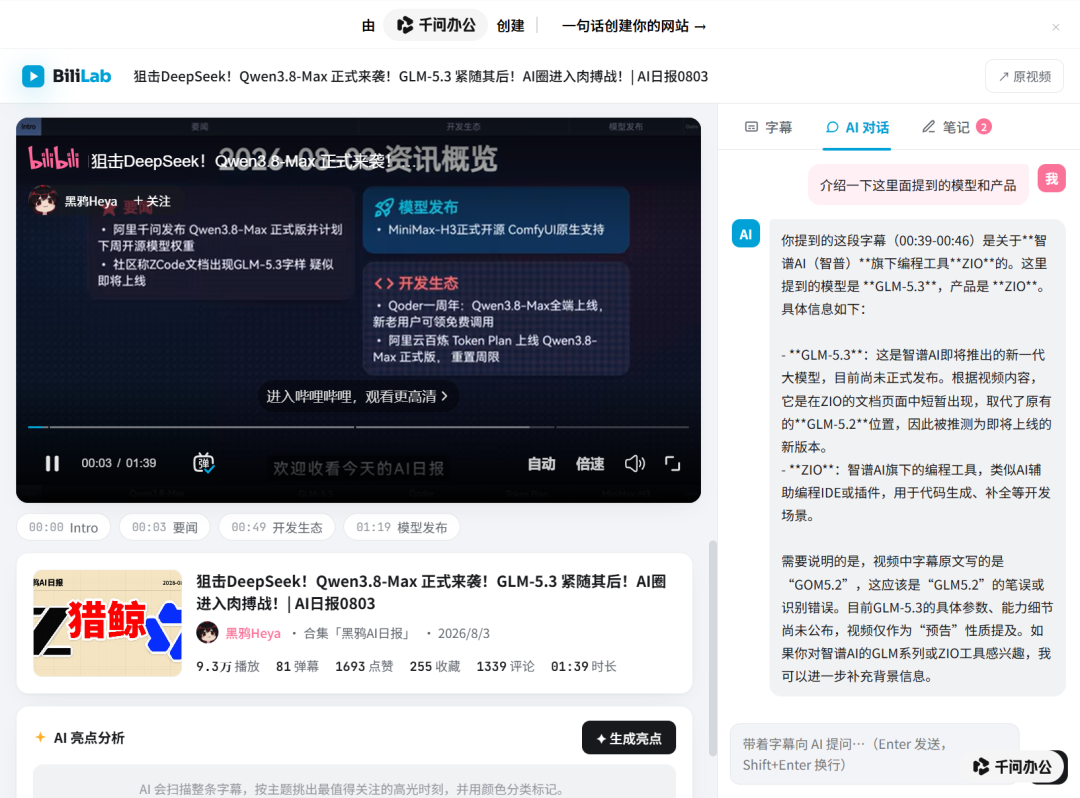Click the AI avatar icon in the chat
The height and width of the screenshot is (798, 1080).
(746, 233)
